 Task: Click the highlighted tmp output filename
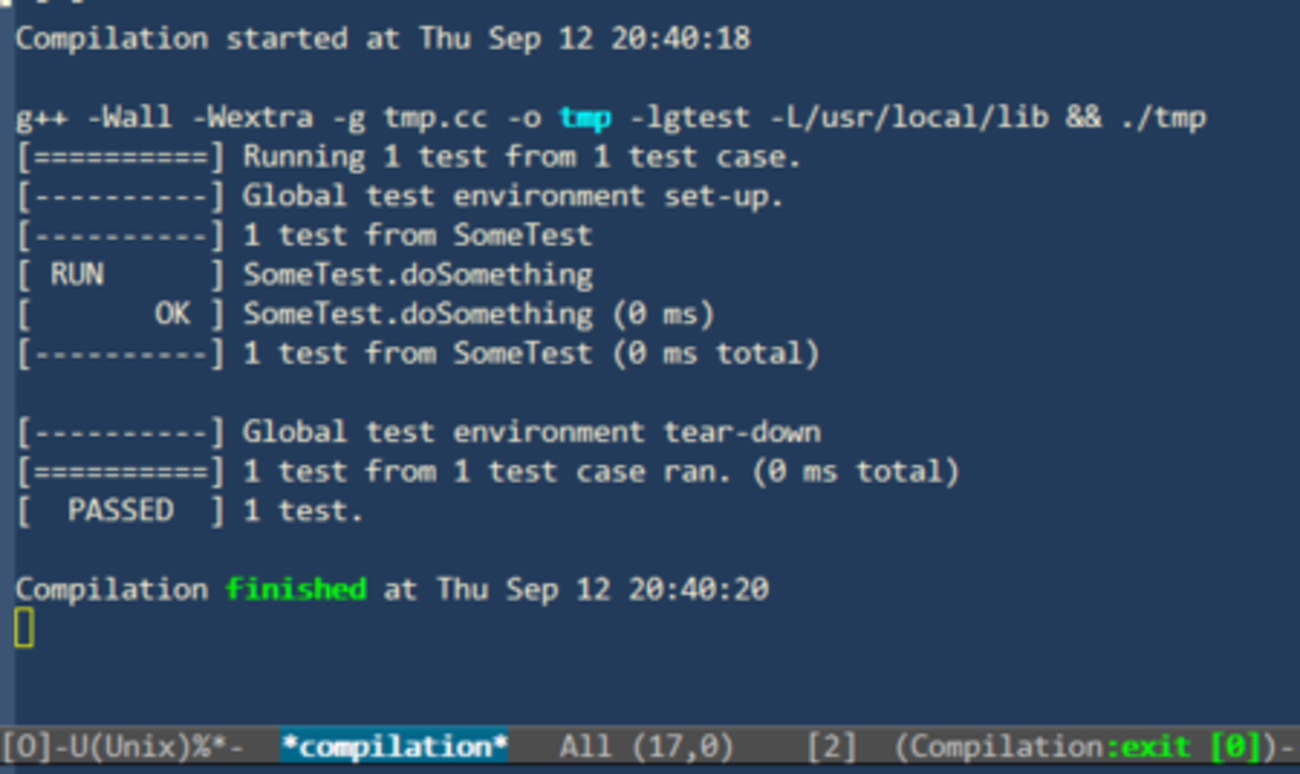click(x=585, y=118)
